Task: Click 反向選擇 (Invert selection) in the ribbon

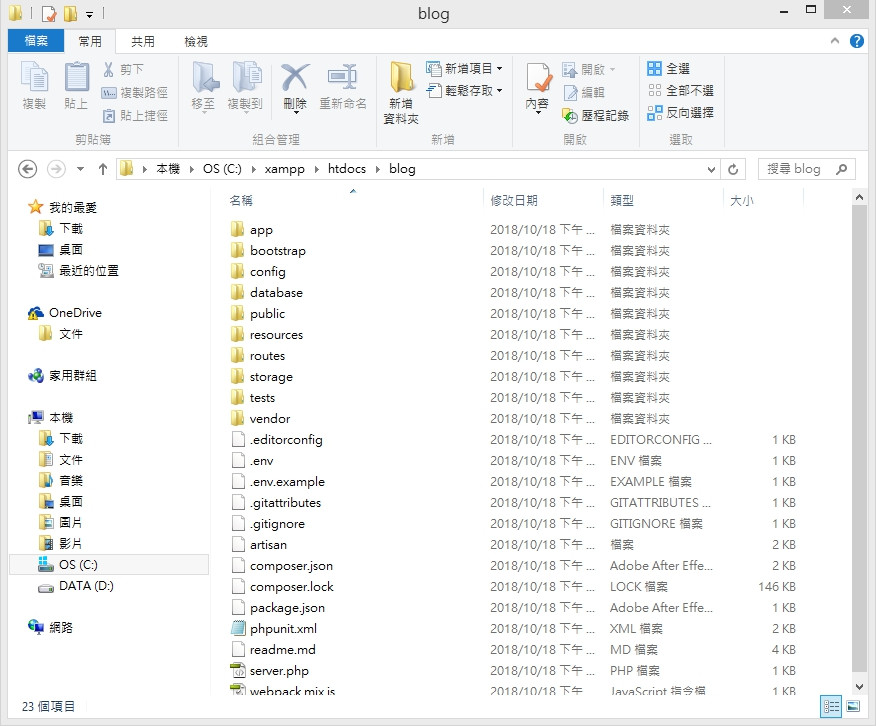Action: [x=680, y=113]
